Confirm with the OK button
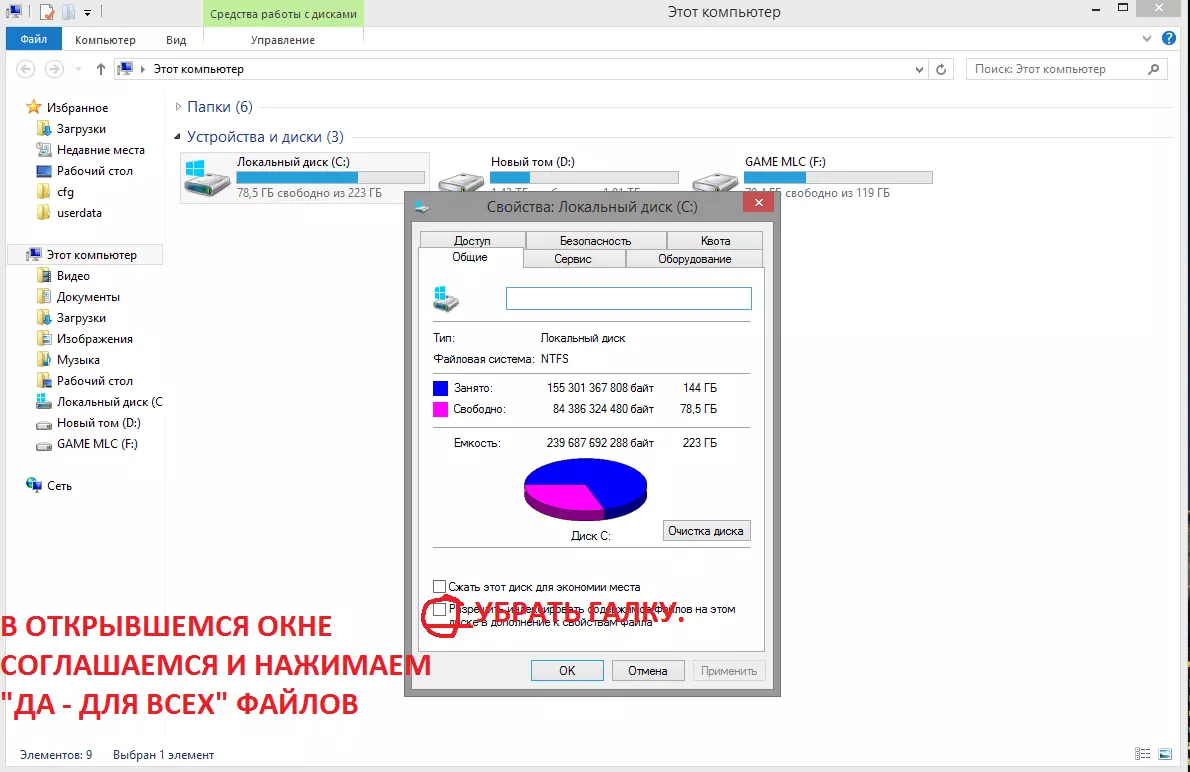Screen dimensions: 1190x772 tap(567, 670)
